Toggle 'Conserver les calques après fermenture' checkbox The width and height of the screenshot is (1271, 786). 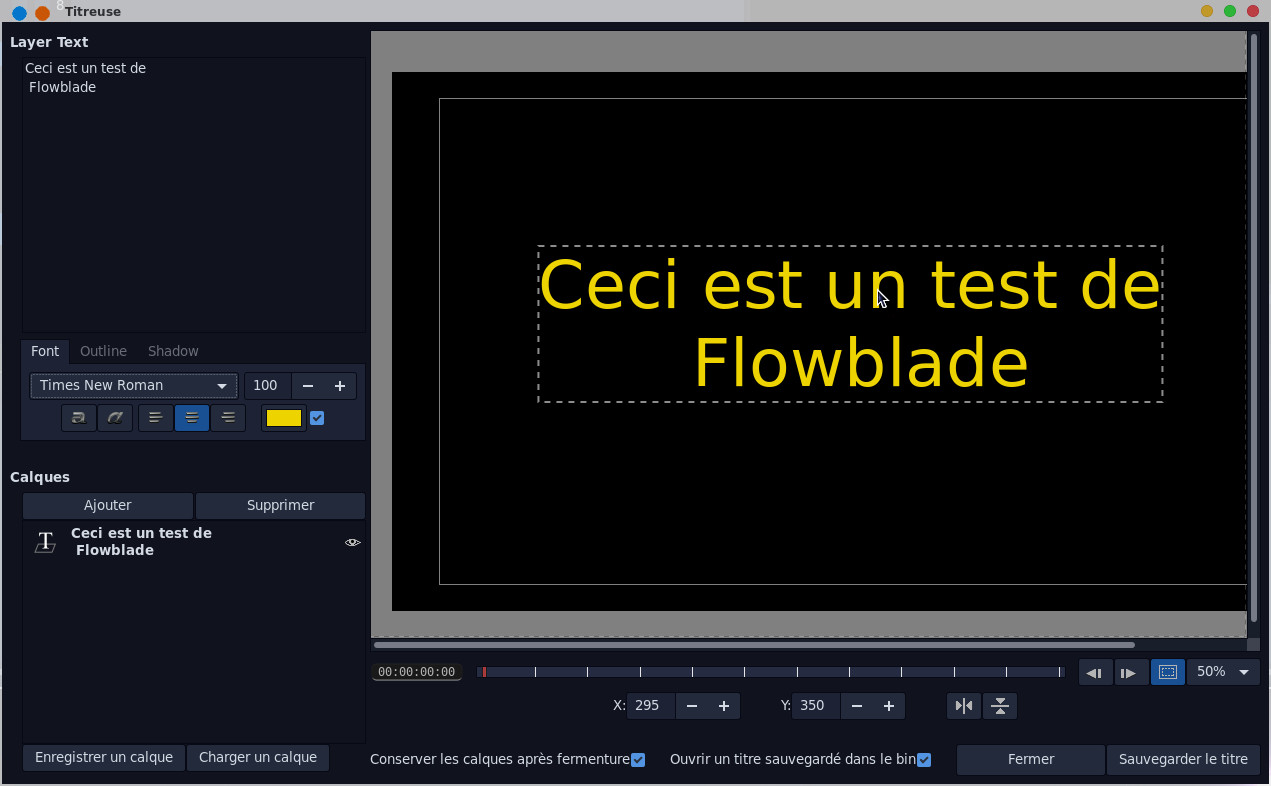pos(638,760)
